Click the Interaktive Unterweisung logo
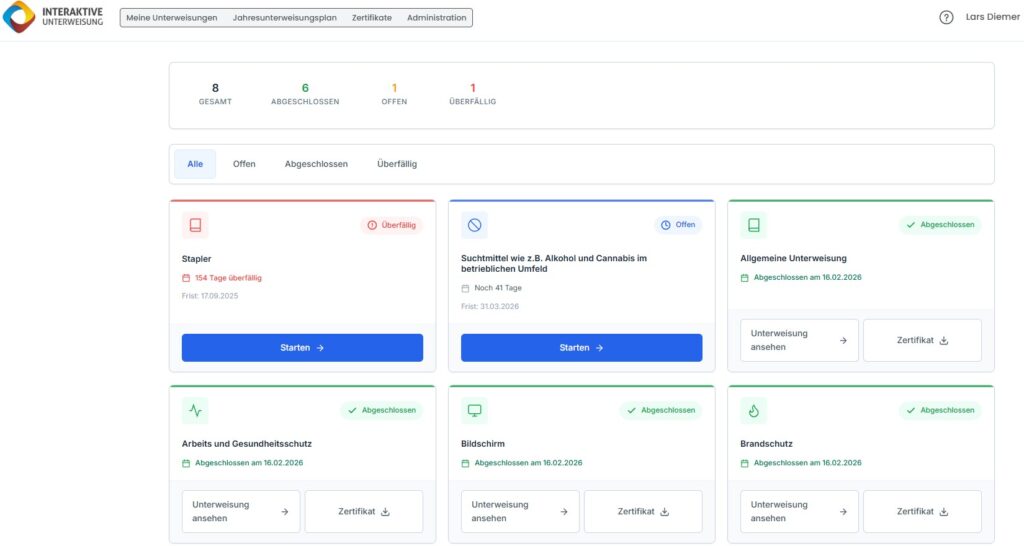This screenshot has width=1024, height=546. tap(53, 17)
